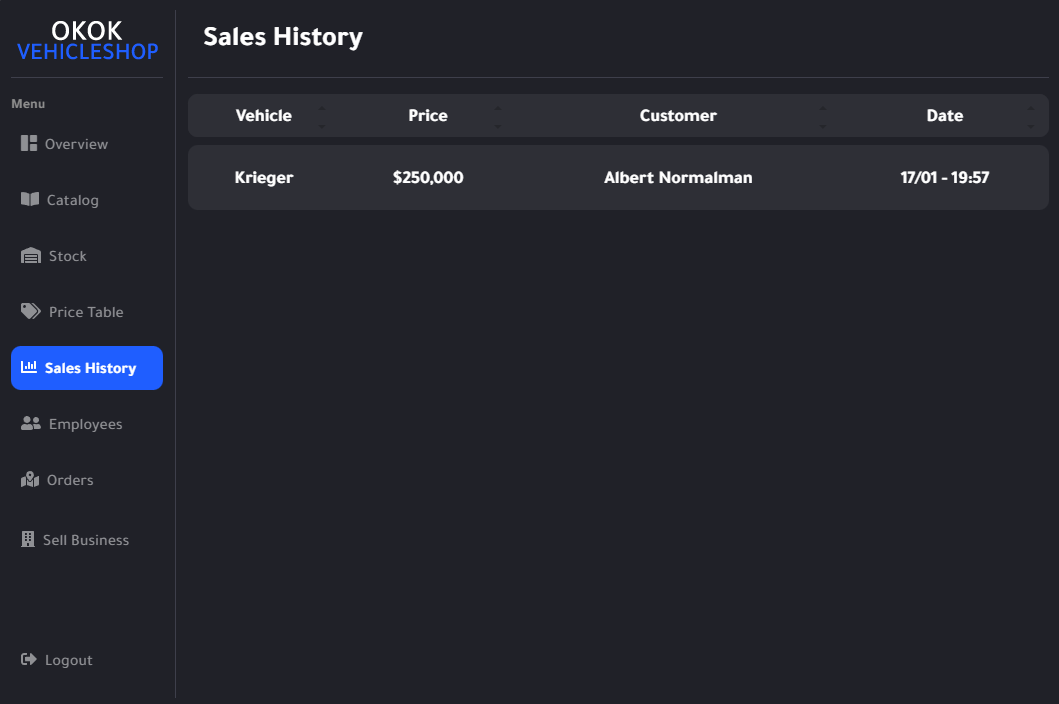
Task: Click the Sales History chart icon
Action: pyautogui.click(x=29, y=368)
